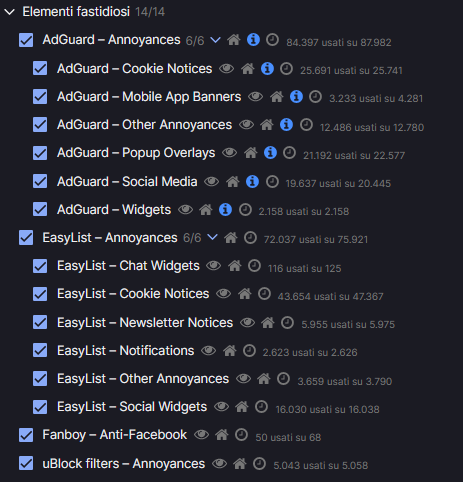Disable EasyList – Newsletter Notices checkbox
The image size is (463, 482).
coord(40,322)
